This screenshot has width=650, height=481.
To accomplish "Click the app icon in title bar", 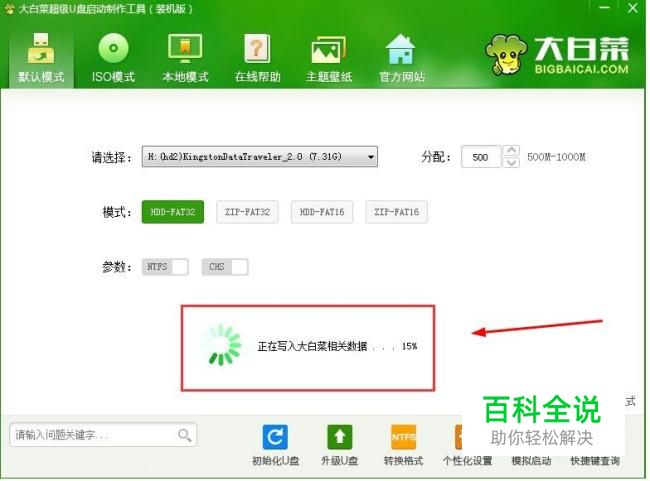I will pos(9,9).
